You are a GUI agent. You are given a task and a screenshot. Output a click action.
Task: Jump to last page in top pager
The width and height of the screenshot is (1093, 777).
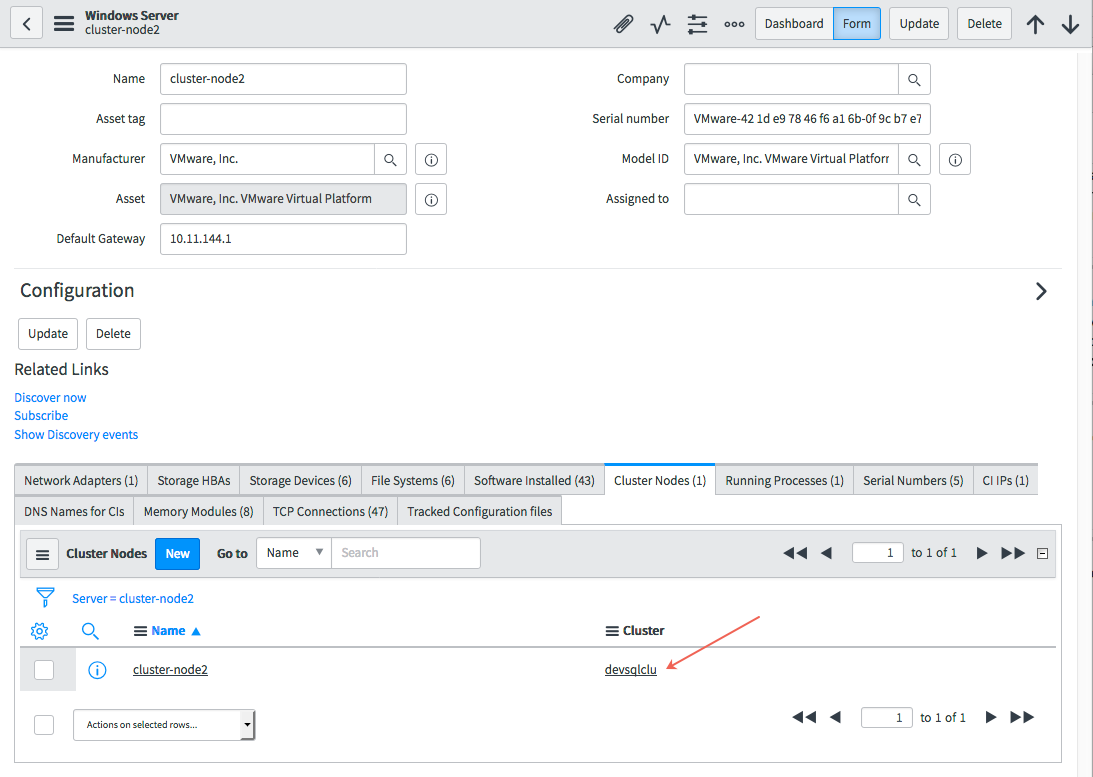[x=1013, y=553]
